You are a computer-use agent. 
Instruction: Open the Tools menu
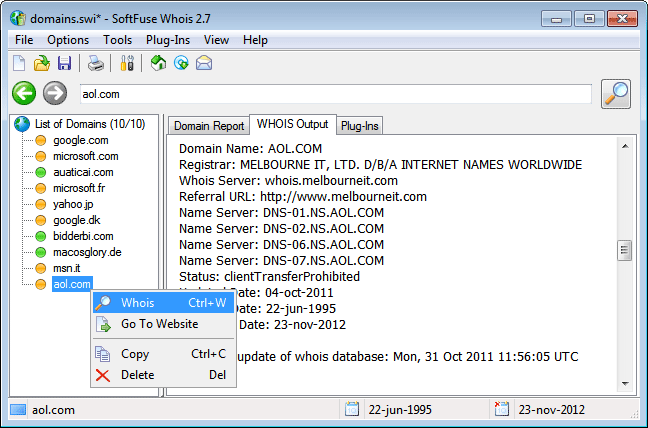(x=117, y=40)
